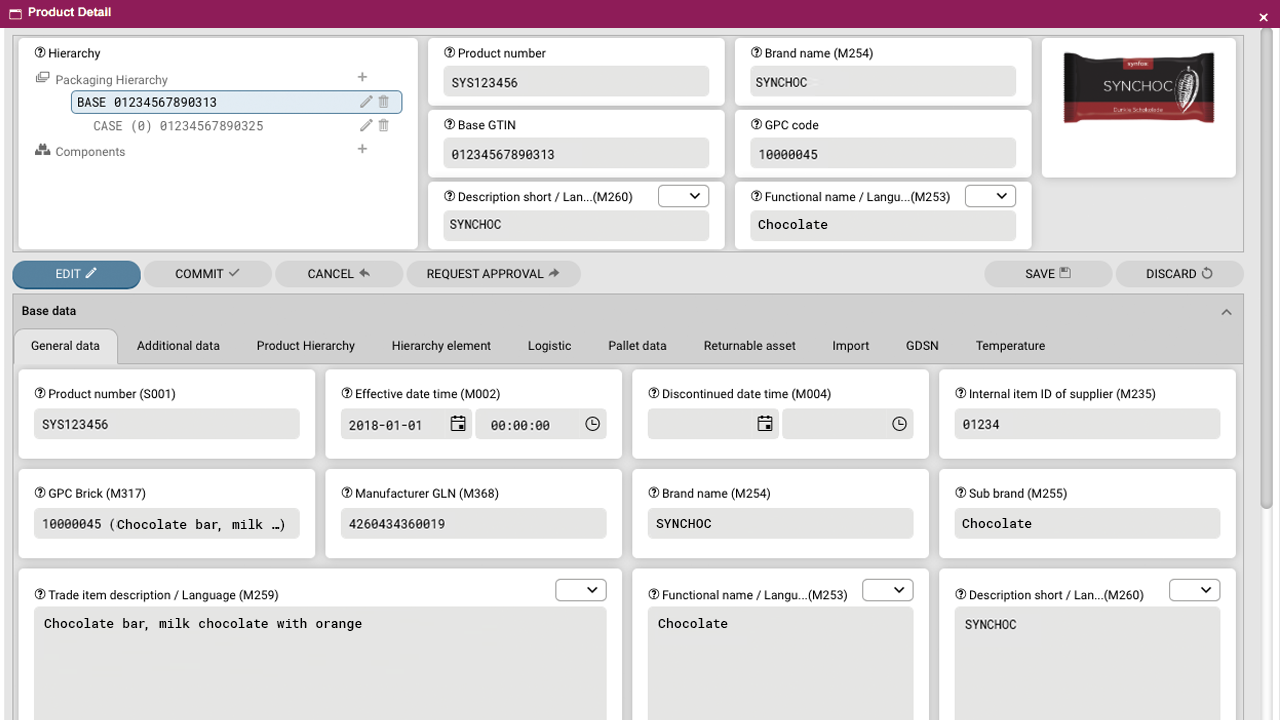Screen dimensions: 1280x720
Task: Click the GPC Brick input field
Action: point(167,524)
